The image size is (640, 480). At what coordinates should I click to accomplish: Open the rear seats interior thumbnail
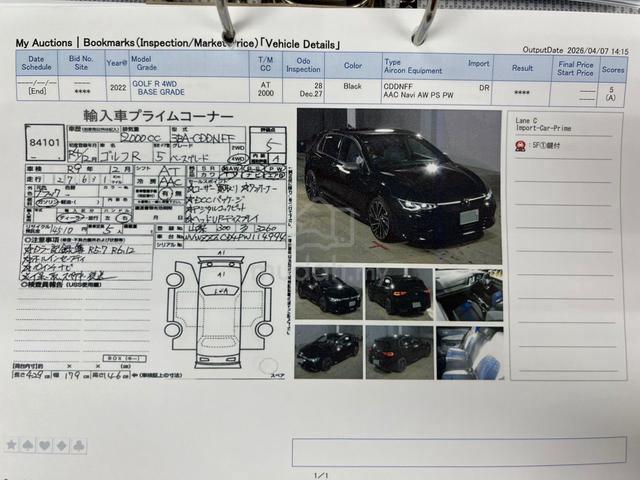click(x=470, y=353)
